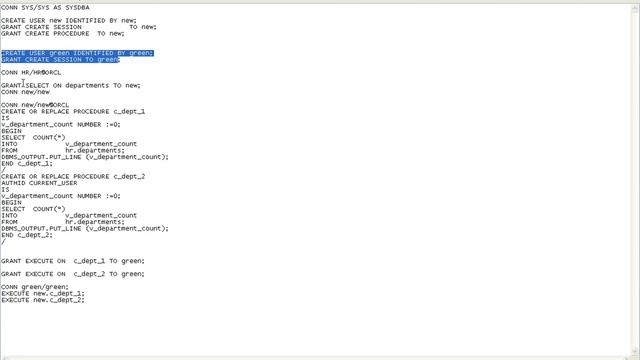640x360 pixels.
Task: Click the AUTHID CURRENT_USER line
Action: (39, 183)
